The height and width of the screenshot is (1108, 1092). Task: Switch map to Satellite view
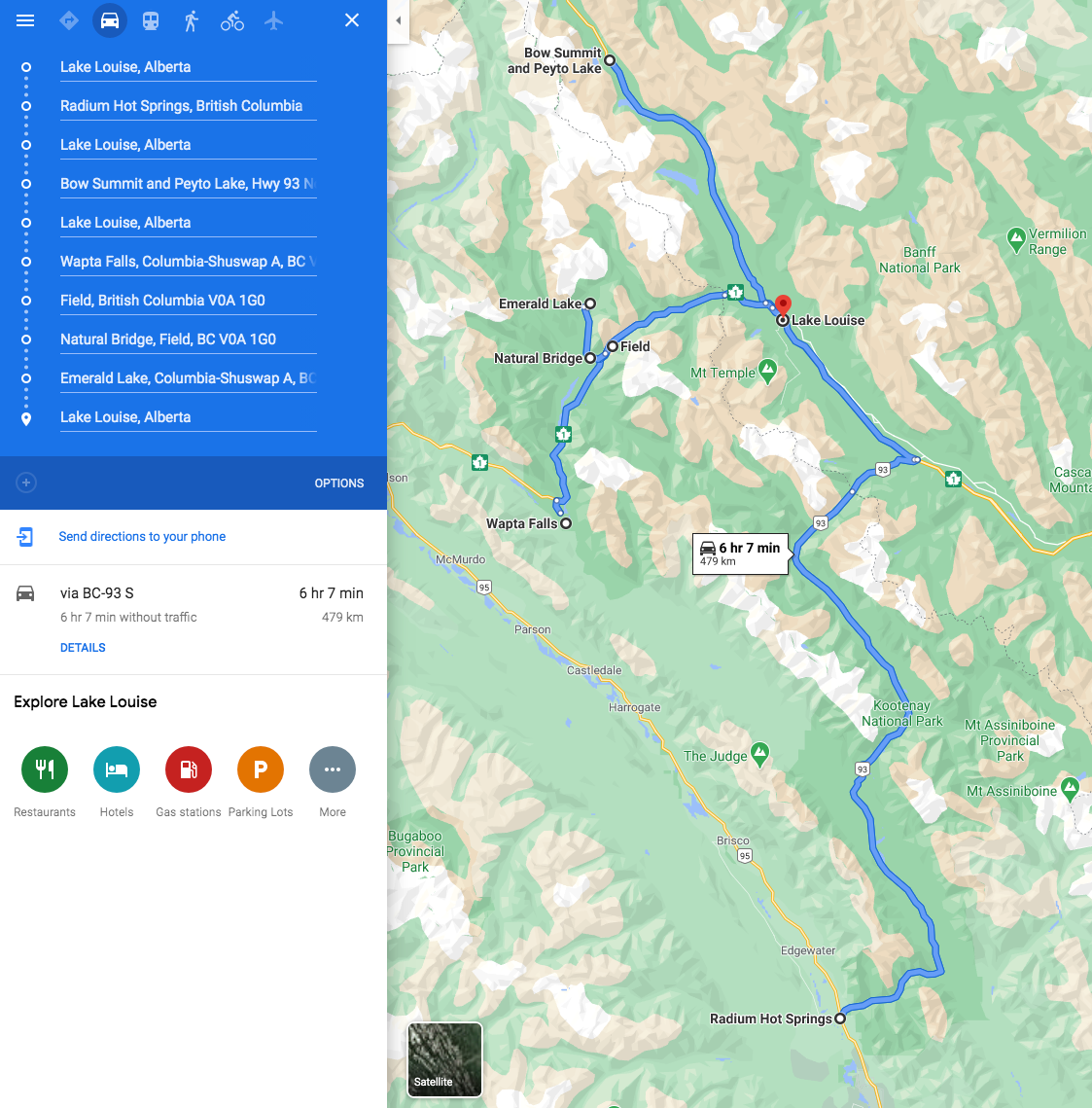pos(445,1059)
